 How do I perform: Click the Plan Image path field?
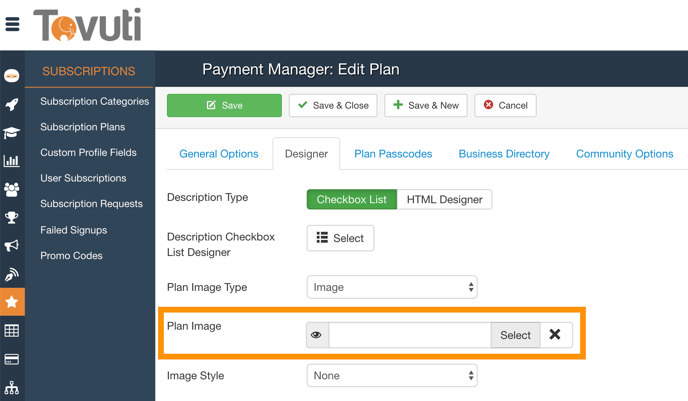[409, 335]
